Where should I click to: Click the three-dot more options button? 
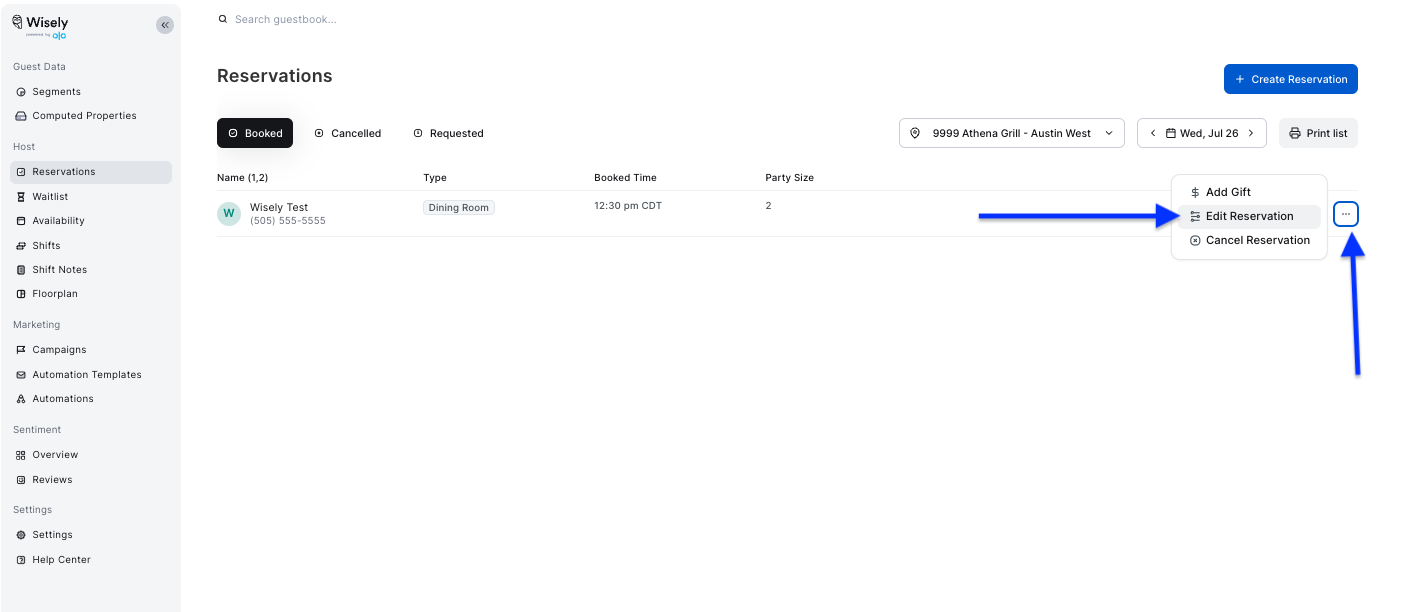1345,214
